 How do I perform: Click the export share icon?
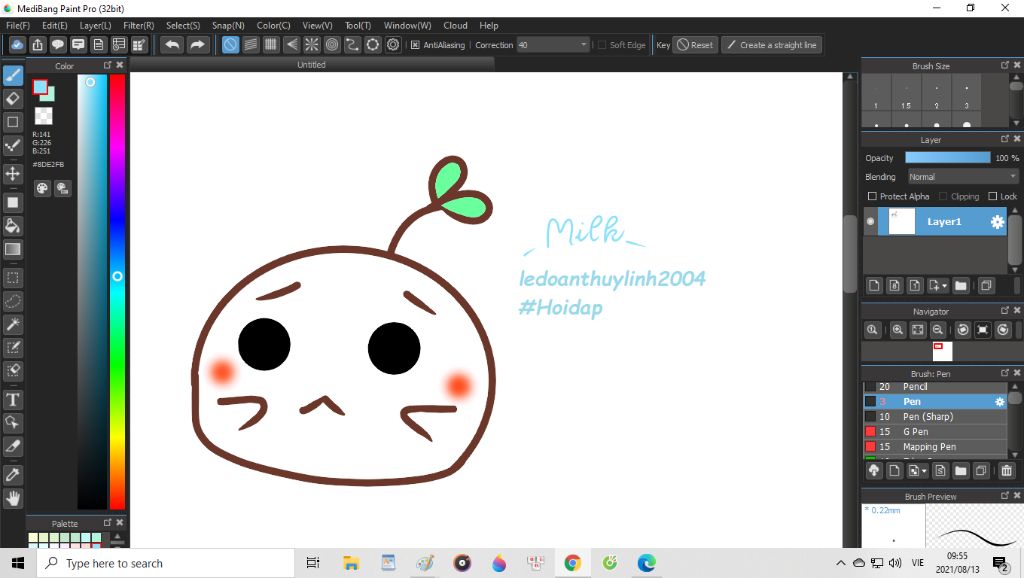tap(38, 44)
